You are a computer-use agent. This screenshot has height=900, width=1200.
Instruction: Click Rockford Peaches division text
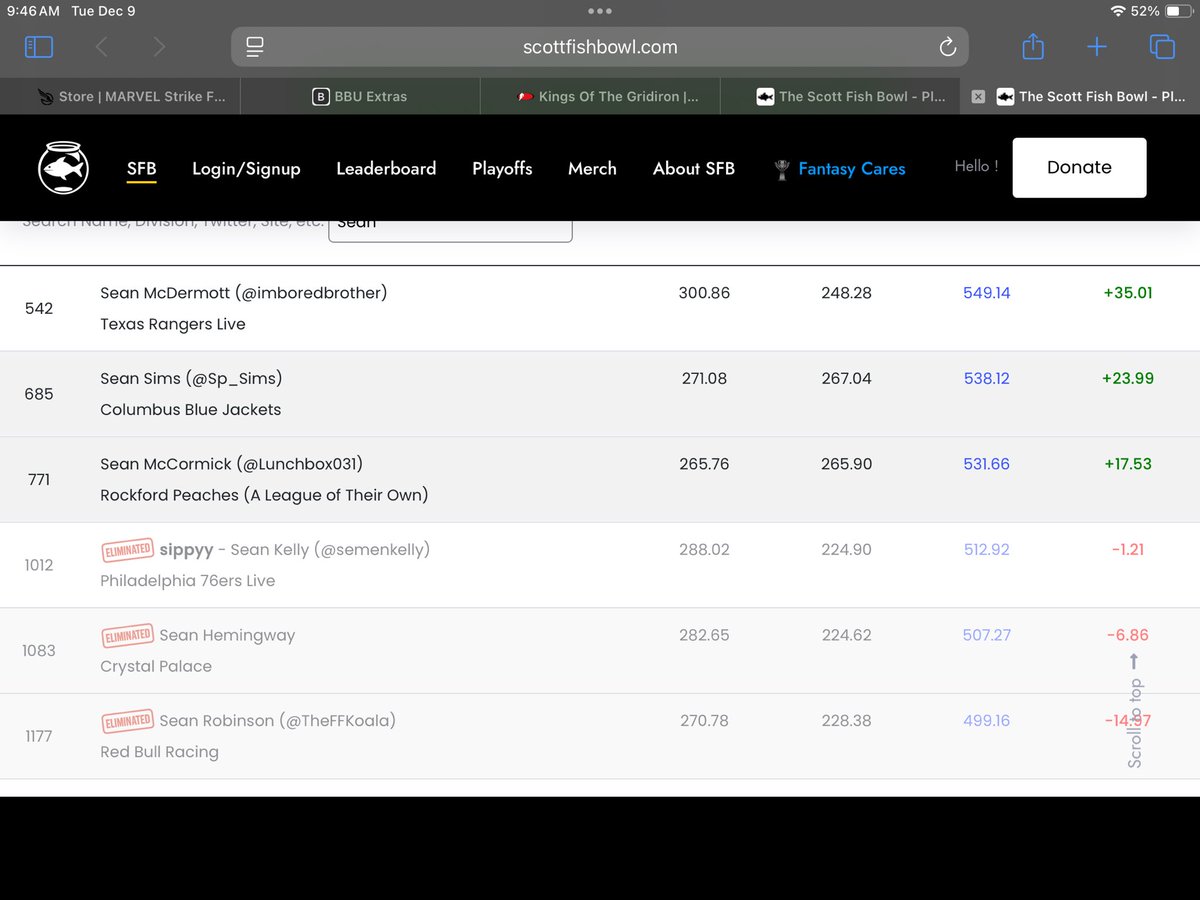[264, 495]
